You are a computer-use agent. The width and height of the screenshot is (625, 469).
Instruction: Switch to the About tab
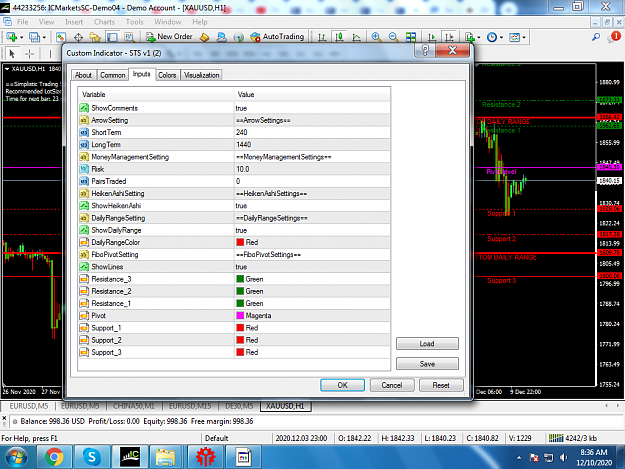(83, 75)
